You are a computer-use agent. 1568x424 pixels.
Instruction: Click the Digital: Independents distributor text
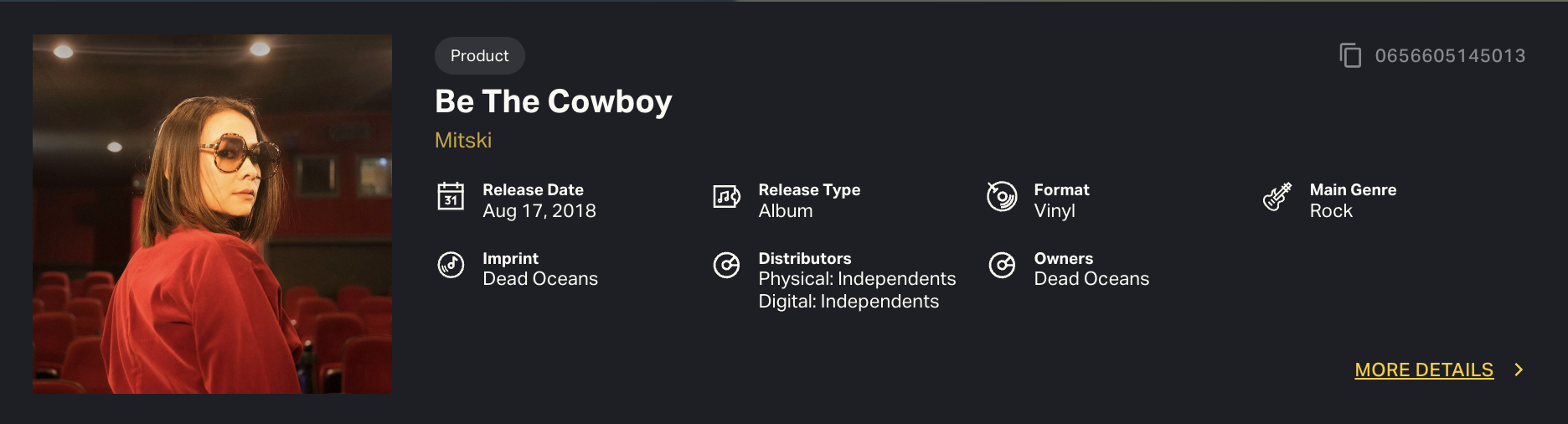tap(848, 302)
